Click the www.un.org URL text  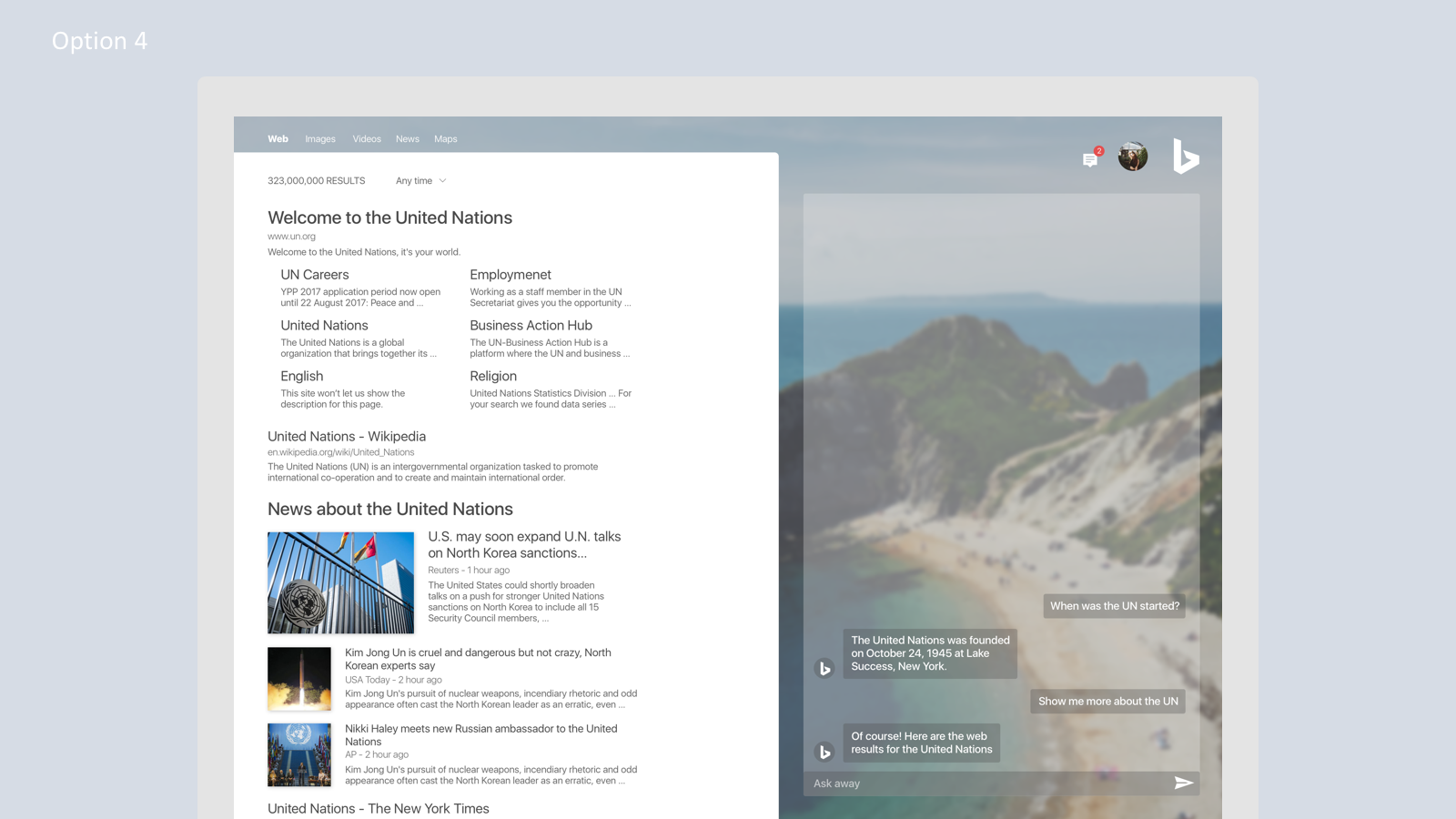291,237
